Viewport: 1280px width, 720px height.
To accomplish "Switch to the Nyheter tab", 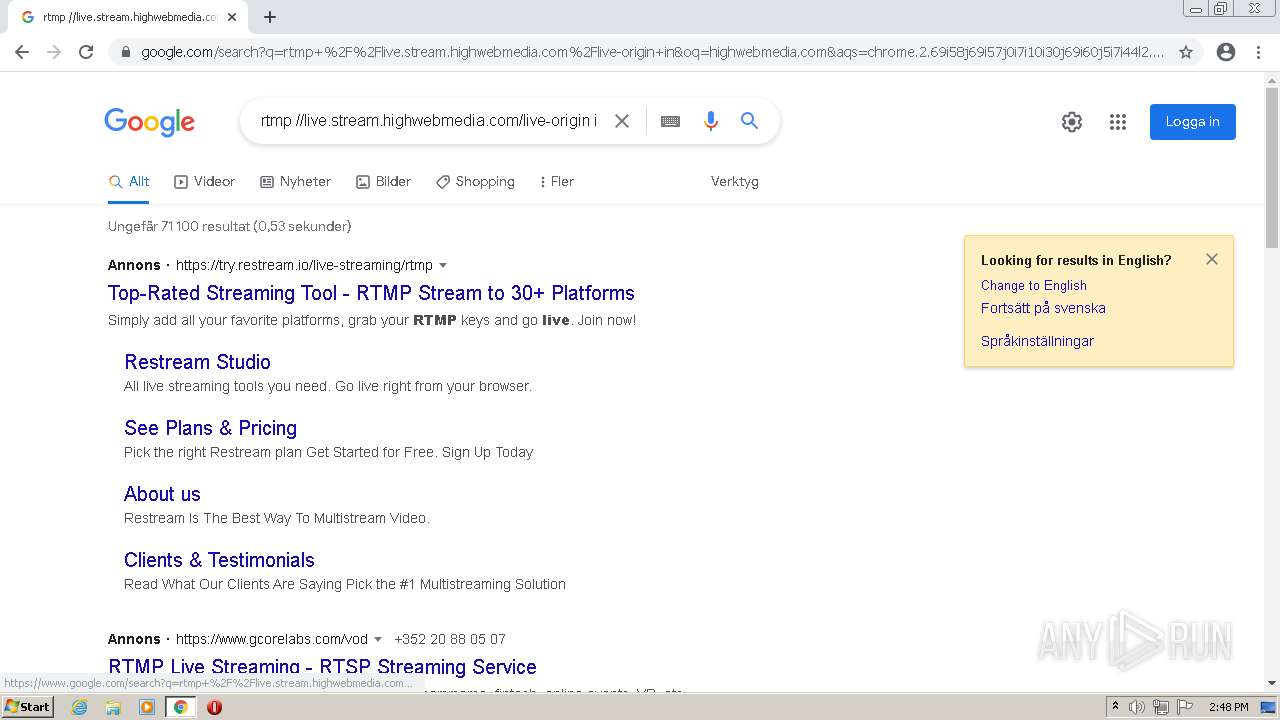I will (x=295, y=182).
